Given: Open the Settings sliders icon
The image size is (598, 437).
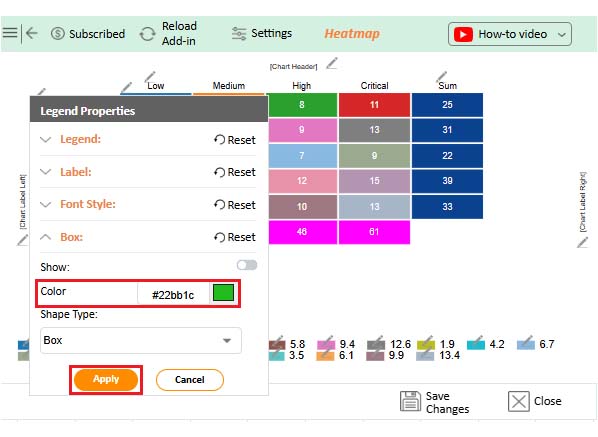Looking at the screenshot, I should pyautogui.click(x=239, y=34).
